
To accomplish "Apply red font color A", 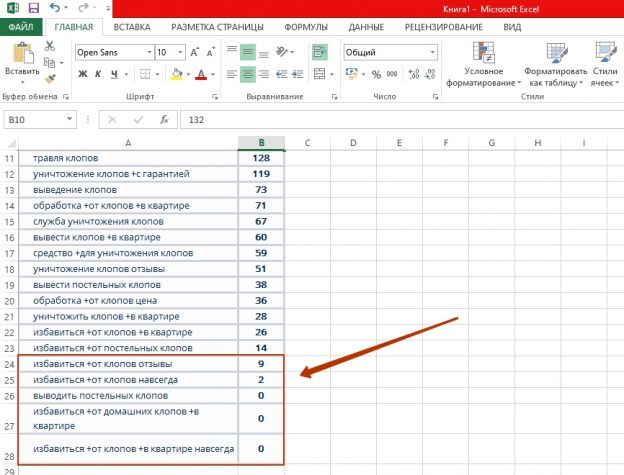I will point(201,74).
